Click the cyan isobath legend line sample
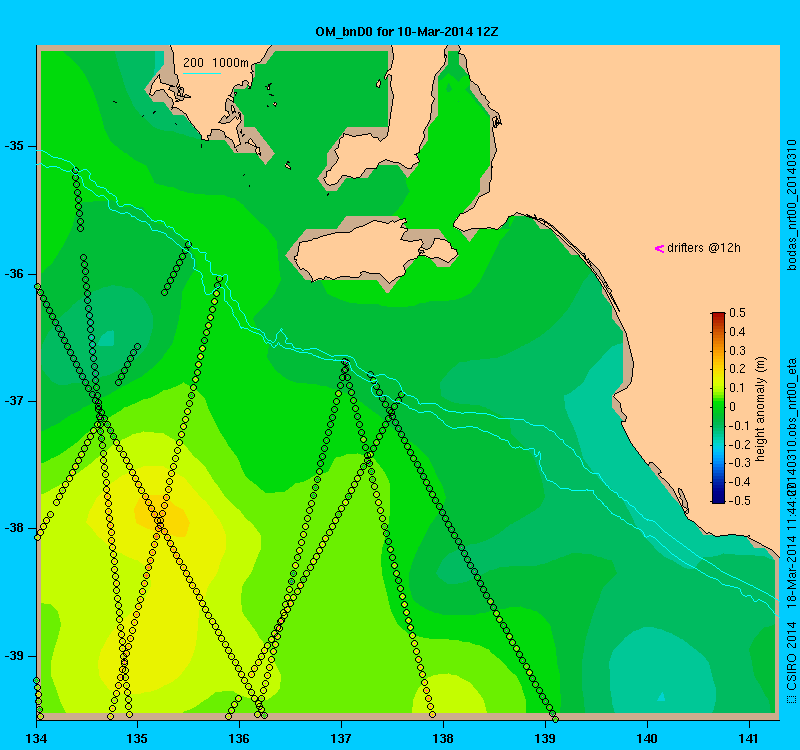 click(x=202, y=73)
